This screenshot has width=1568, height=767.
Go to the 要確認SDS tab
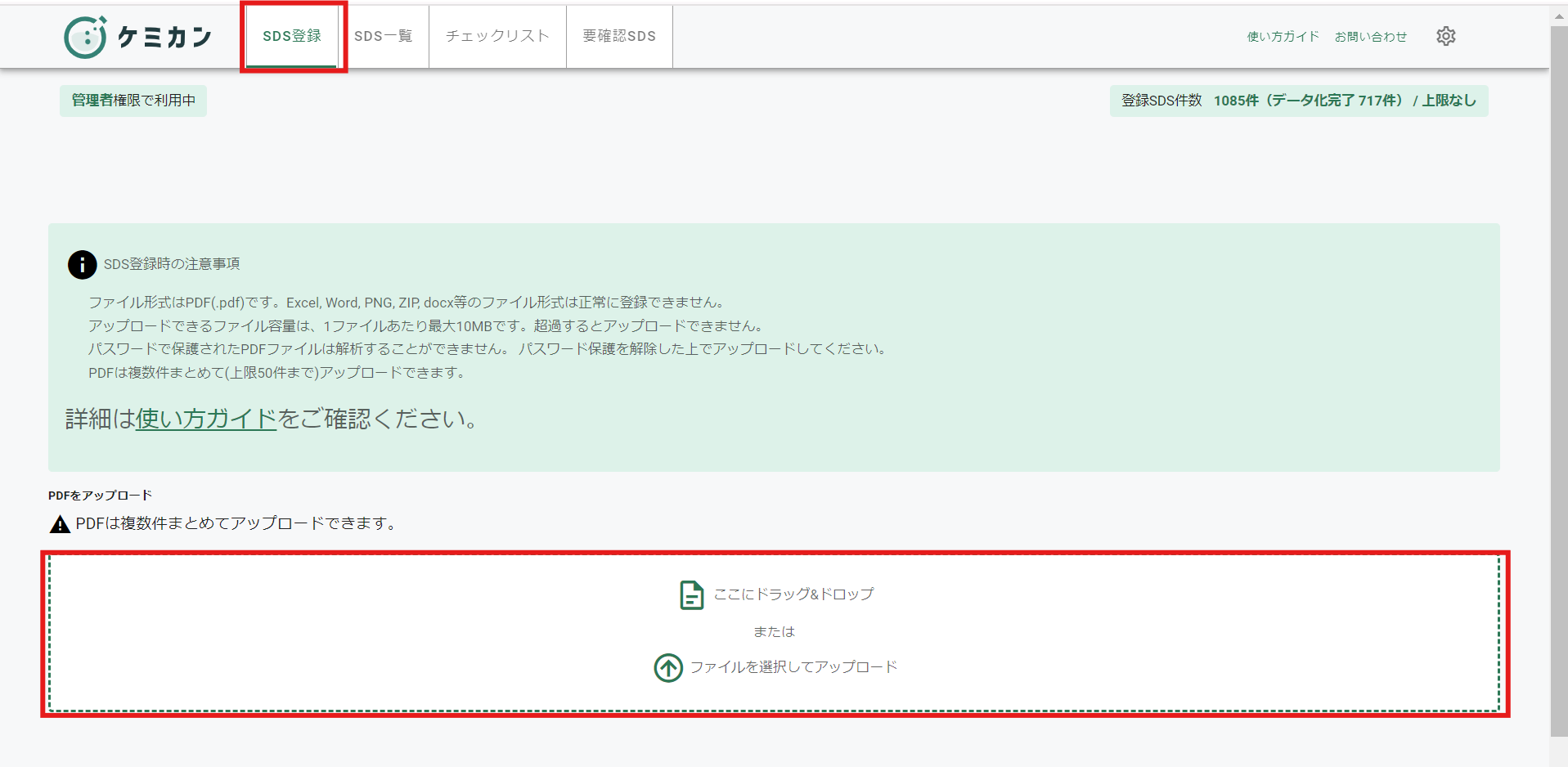point(619,36)
